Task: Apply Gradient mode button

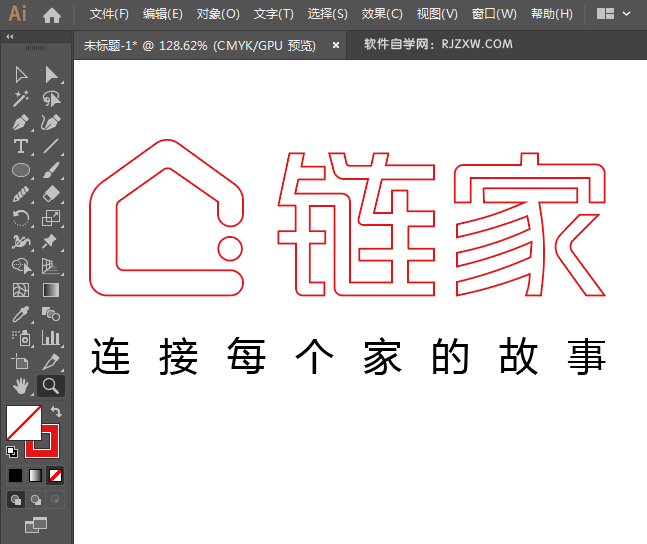Action: pos(35,475)
